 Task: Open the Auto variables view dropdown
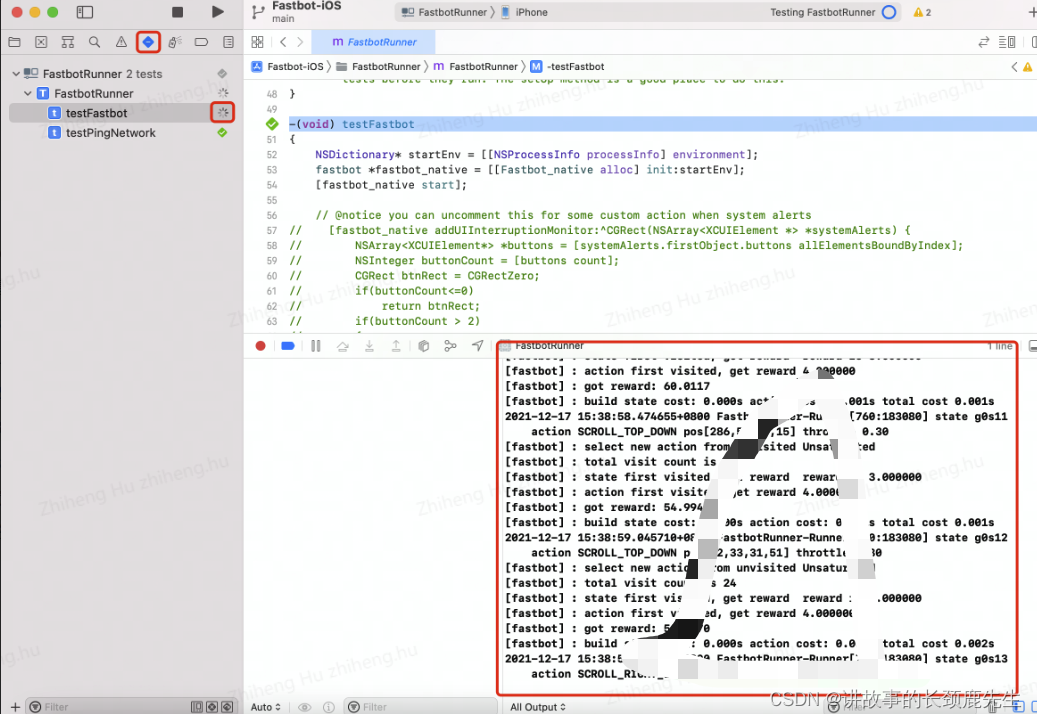(266, 707)
